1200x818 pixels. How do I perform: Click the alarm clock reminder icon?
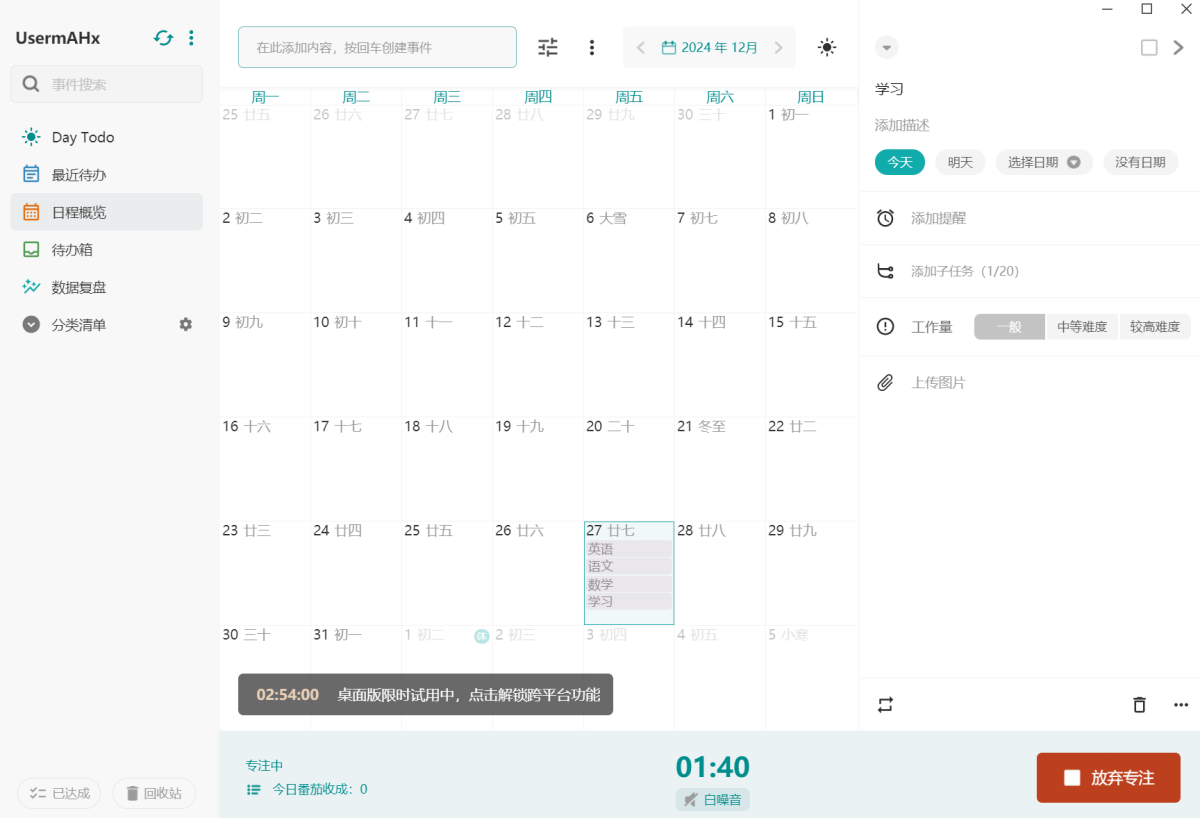[885, 218]
